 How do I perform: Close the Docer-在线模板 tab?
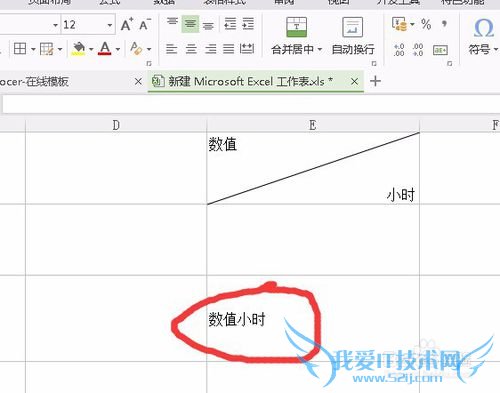pyautogui.click(x=138, y=81)
